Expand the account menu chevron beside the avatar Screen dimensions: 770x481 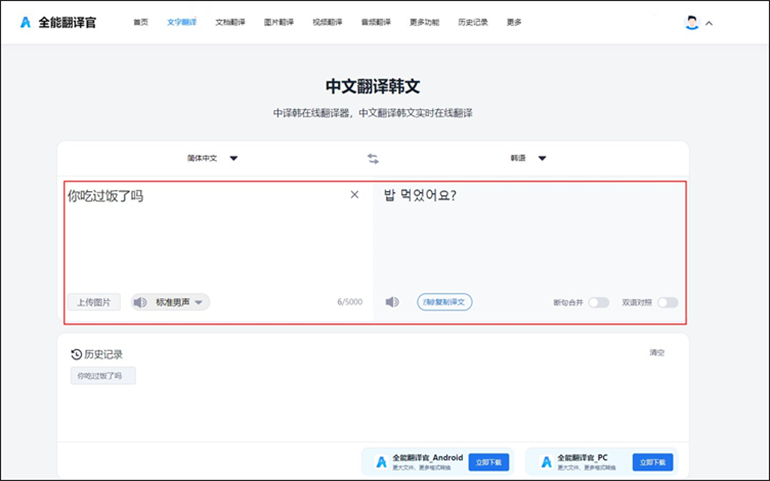pos(709,23)
